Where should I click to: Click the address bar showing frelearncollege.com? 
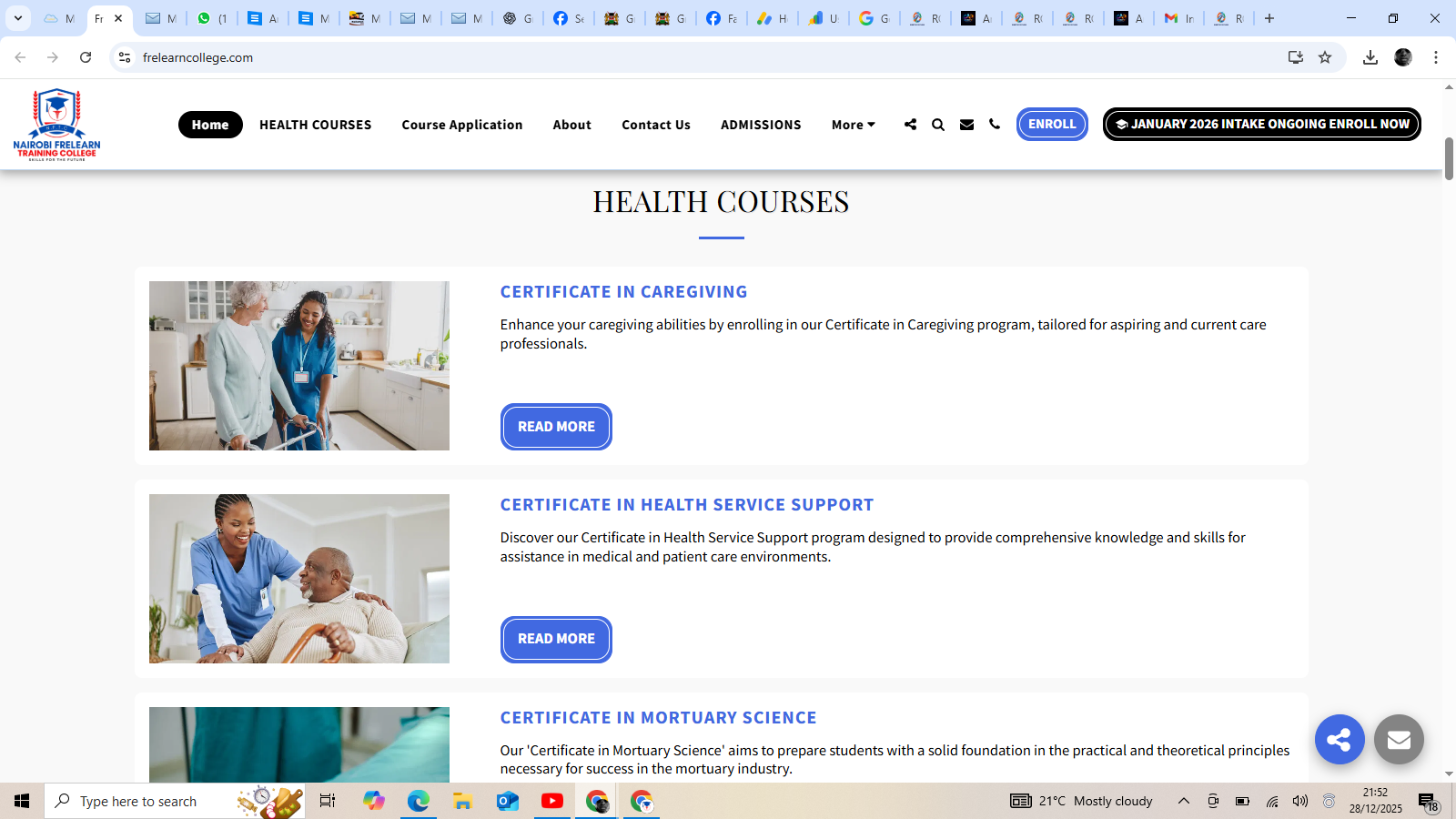(x=637, y=57)
